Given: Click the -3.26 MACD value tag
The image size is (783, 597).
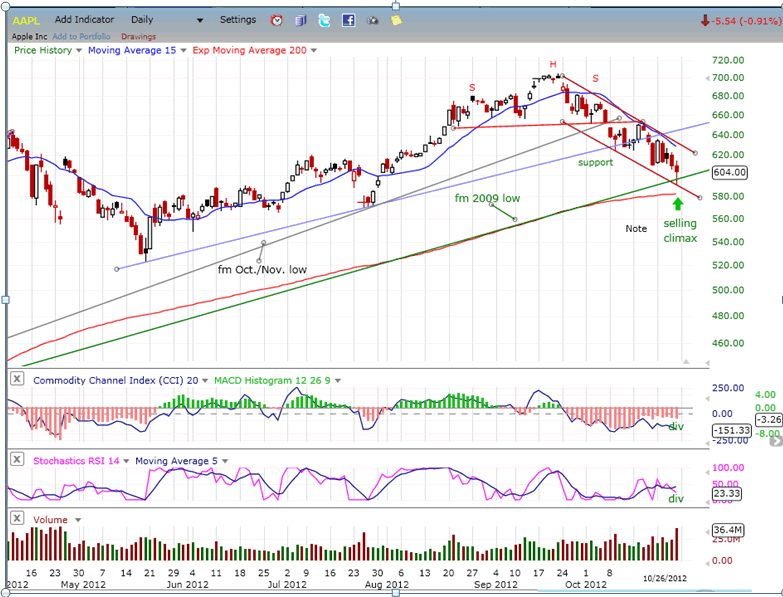Looking at the screenshot, I should [x=770, y=420].
